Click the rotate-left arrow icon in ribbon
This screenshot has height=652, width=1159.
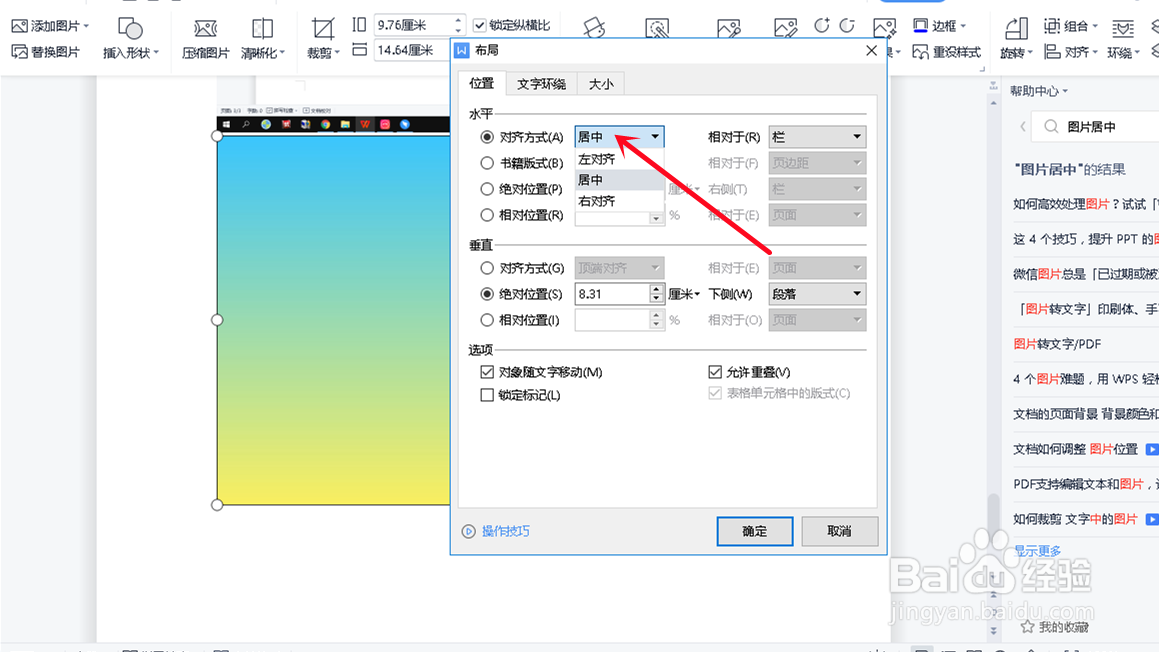click(x=822, y=26)
